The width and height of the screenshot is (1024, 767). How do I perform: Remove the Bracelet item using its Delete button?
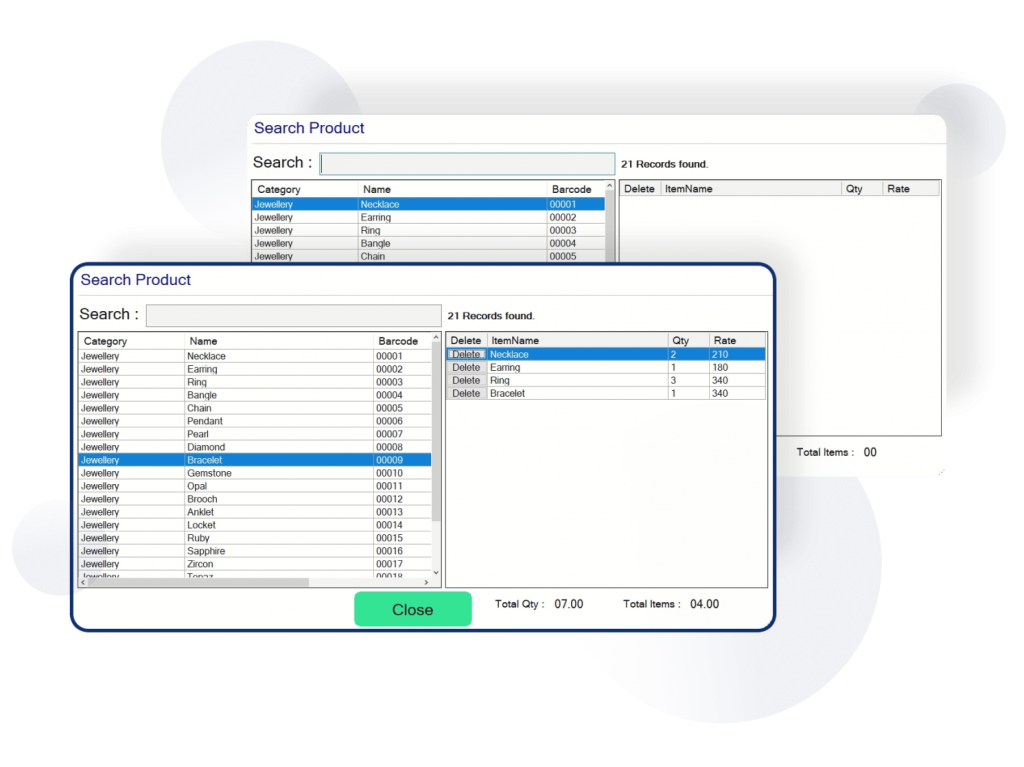[x=466, y=393]
